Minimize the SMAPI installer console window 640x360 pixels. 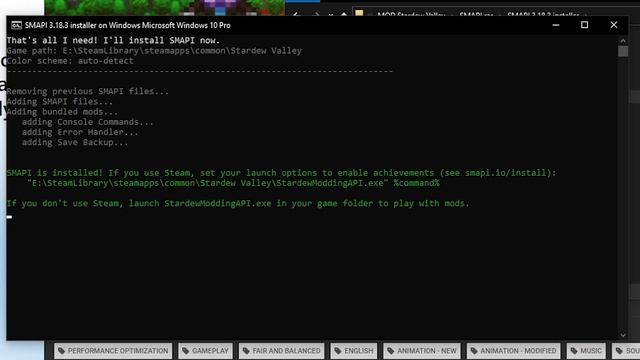click(556, 25)
